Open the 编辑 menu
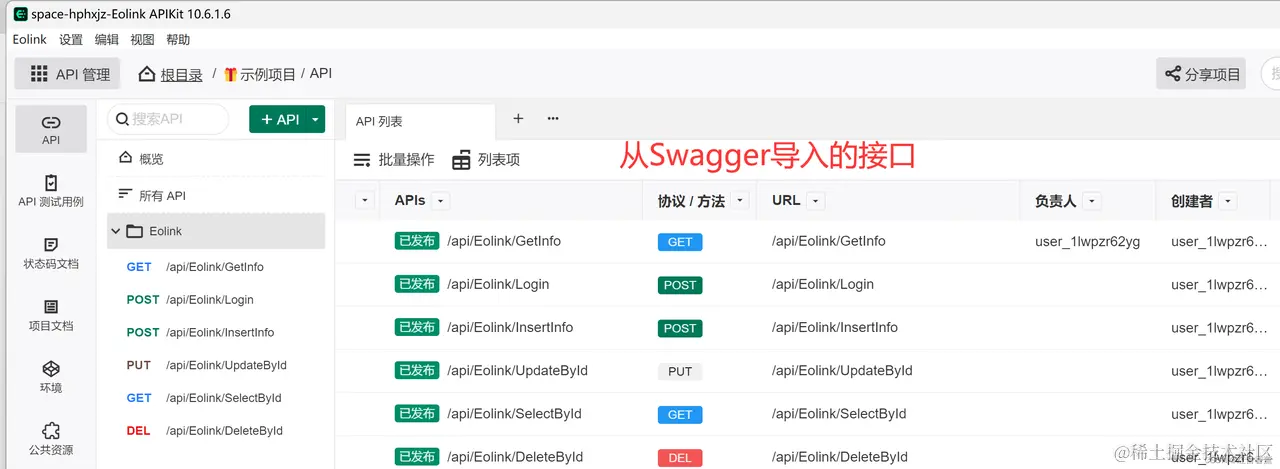This screenshot has width=1280, height=469. tap(106, 39)
